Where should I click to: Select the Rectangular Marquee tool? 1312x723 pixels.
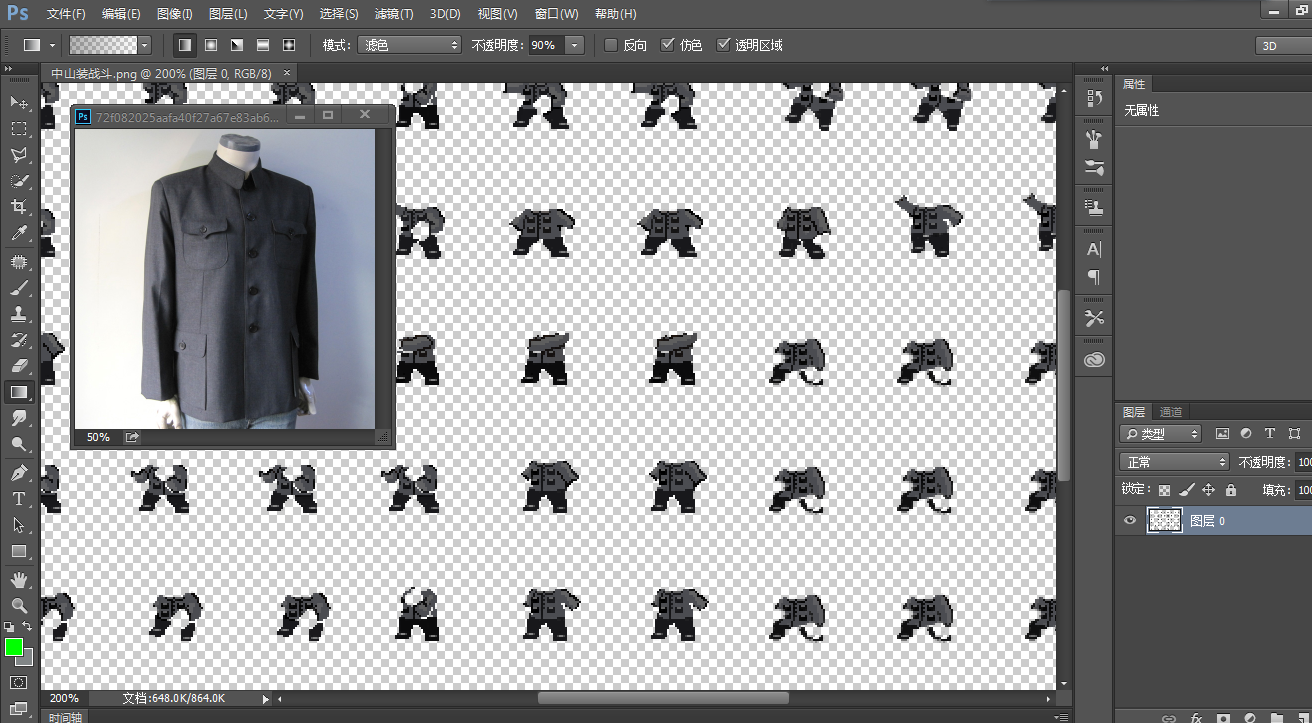point(19,129)
